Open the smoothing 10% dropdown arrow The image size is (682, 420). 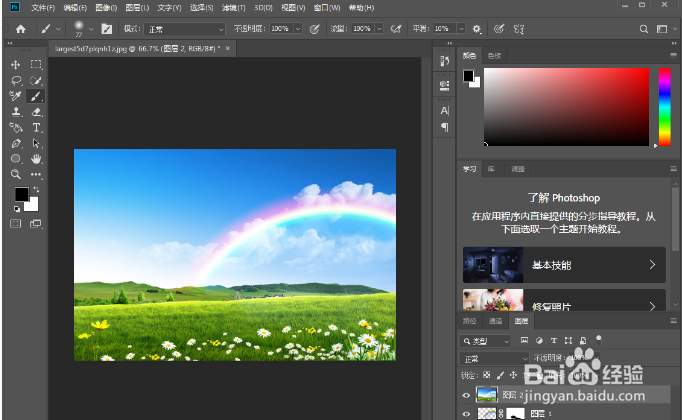(461, 29)
